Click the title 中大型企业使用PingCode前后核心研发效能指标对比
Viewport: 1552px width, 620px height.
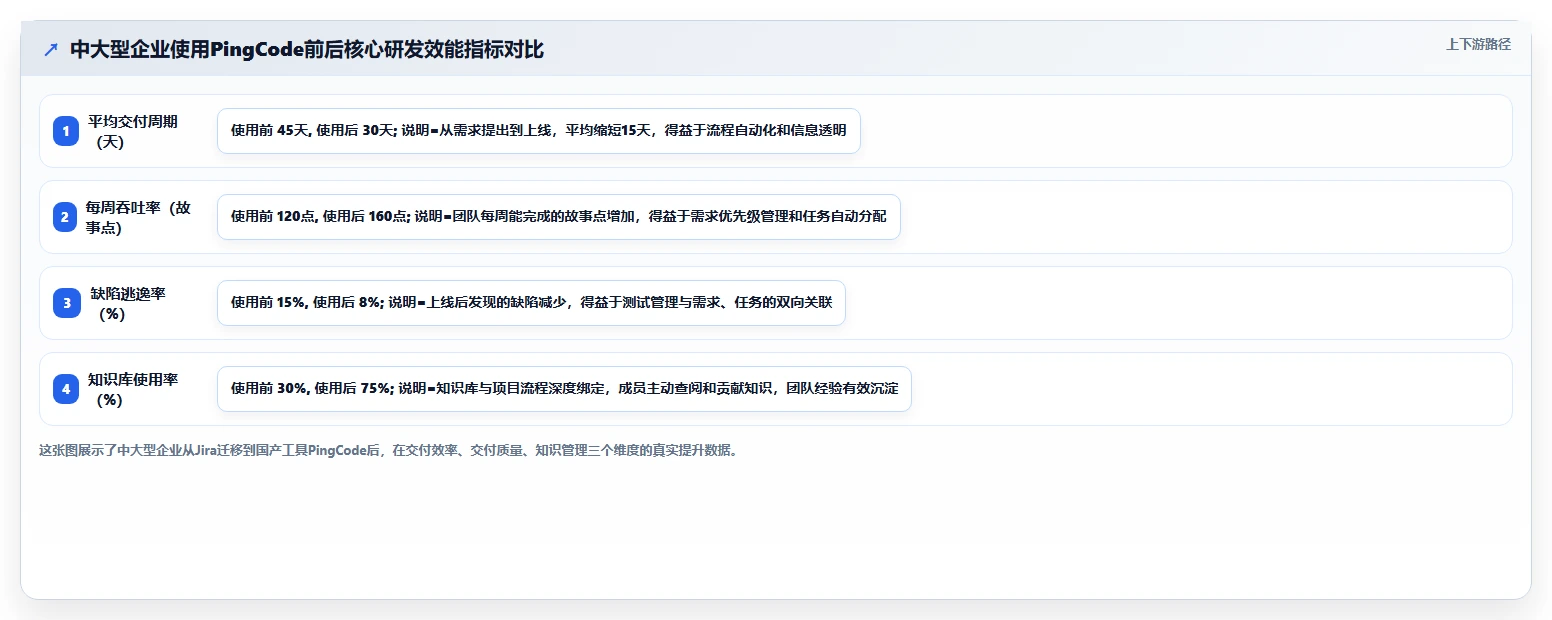tap(307, 49)
